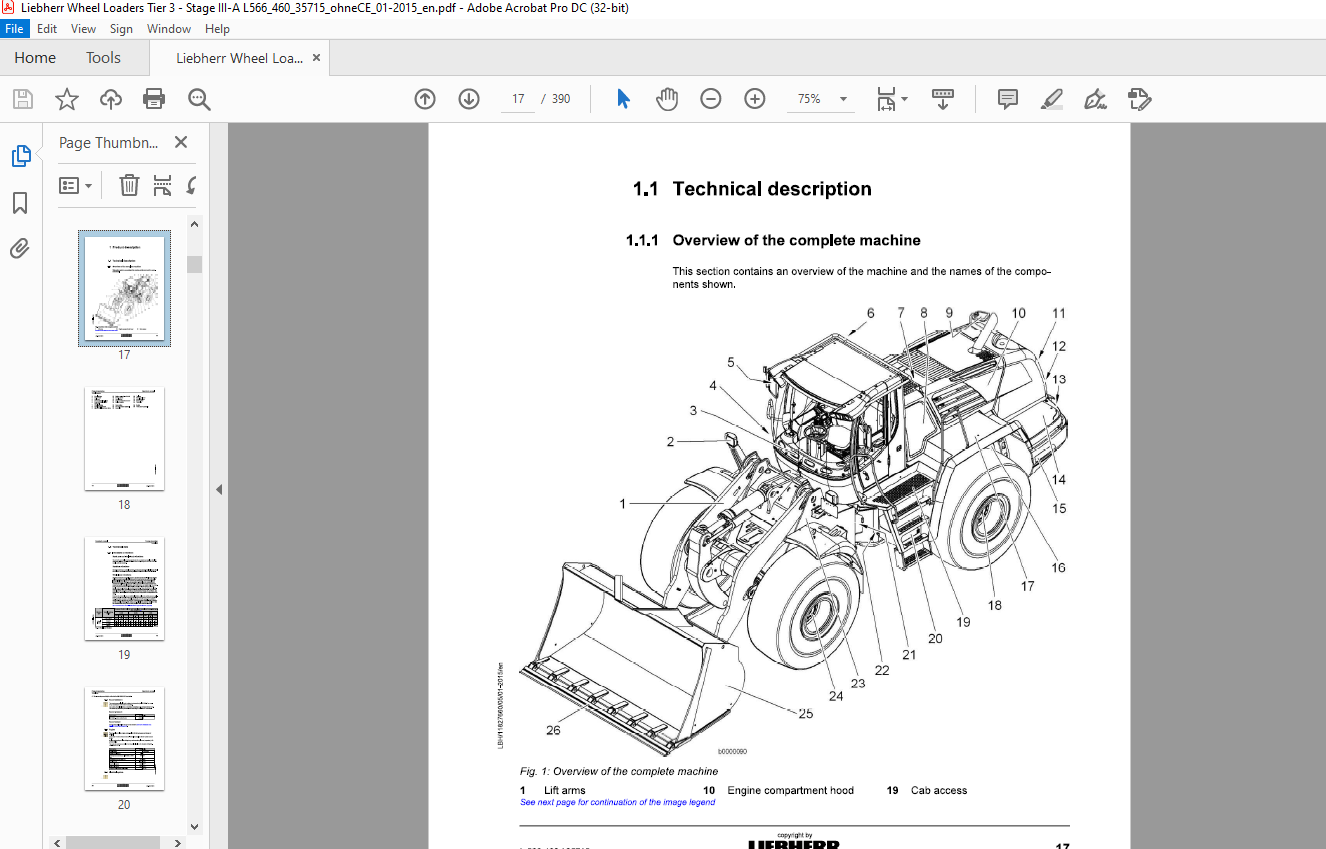The height and width of the screenshot is (849, 1326).
Task: Activate the Hand pan tool
Action: point(667,99)
